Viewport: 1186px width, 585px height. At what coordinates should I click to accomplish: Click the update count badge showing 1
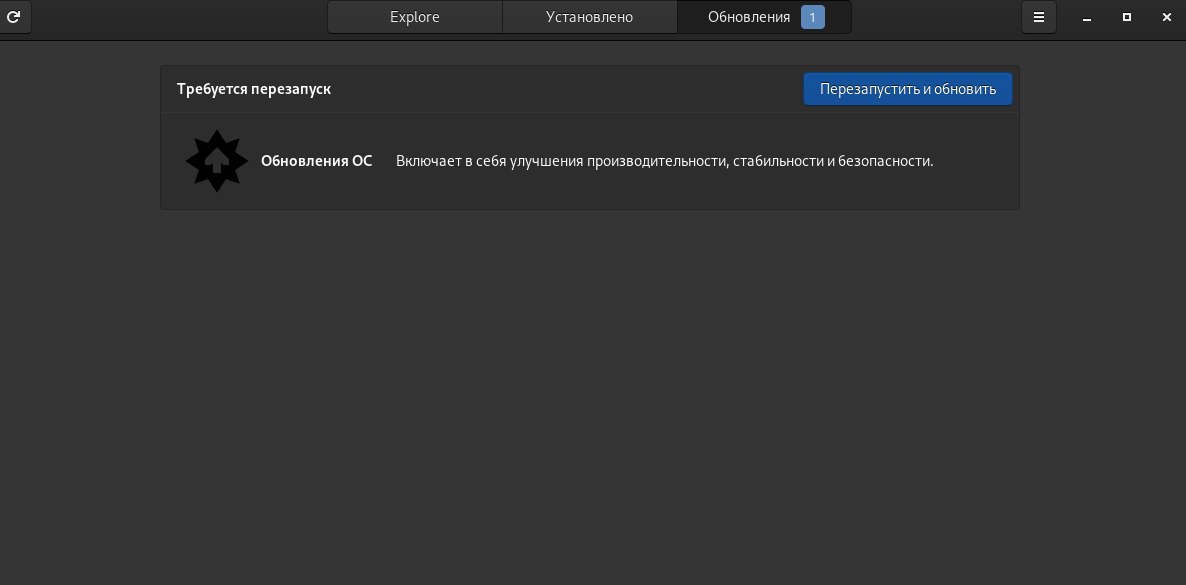tap(813, 17)
